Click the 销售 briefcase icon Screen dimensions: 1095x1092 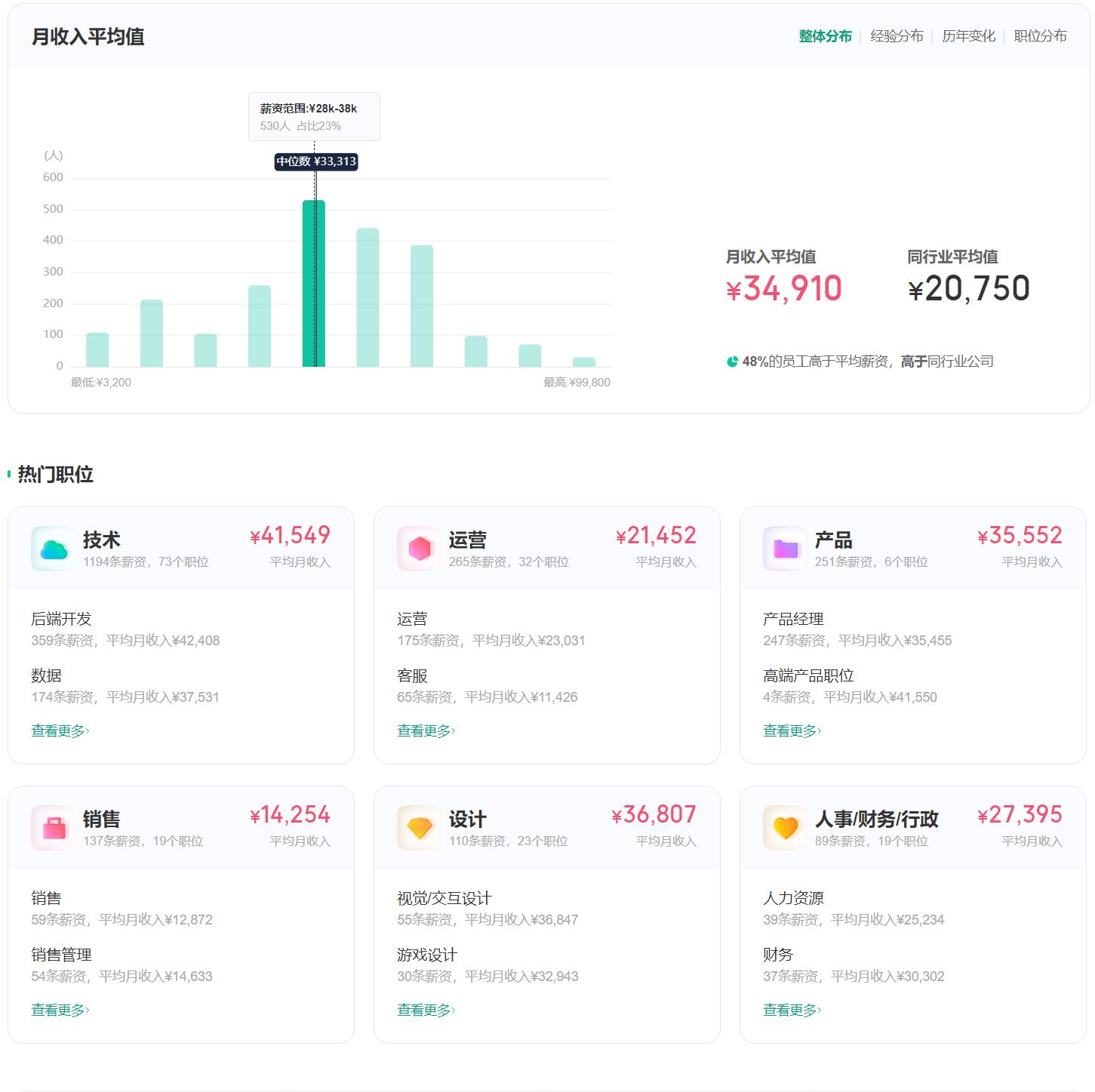tap(51, 827)
